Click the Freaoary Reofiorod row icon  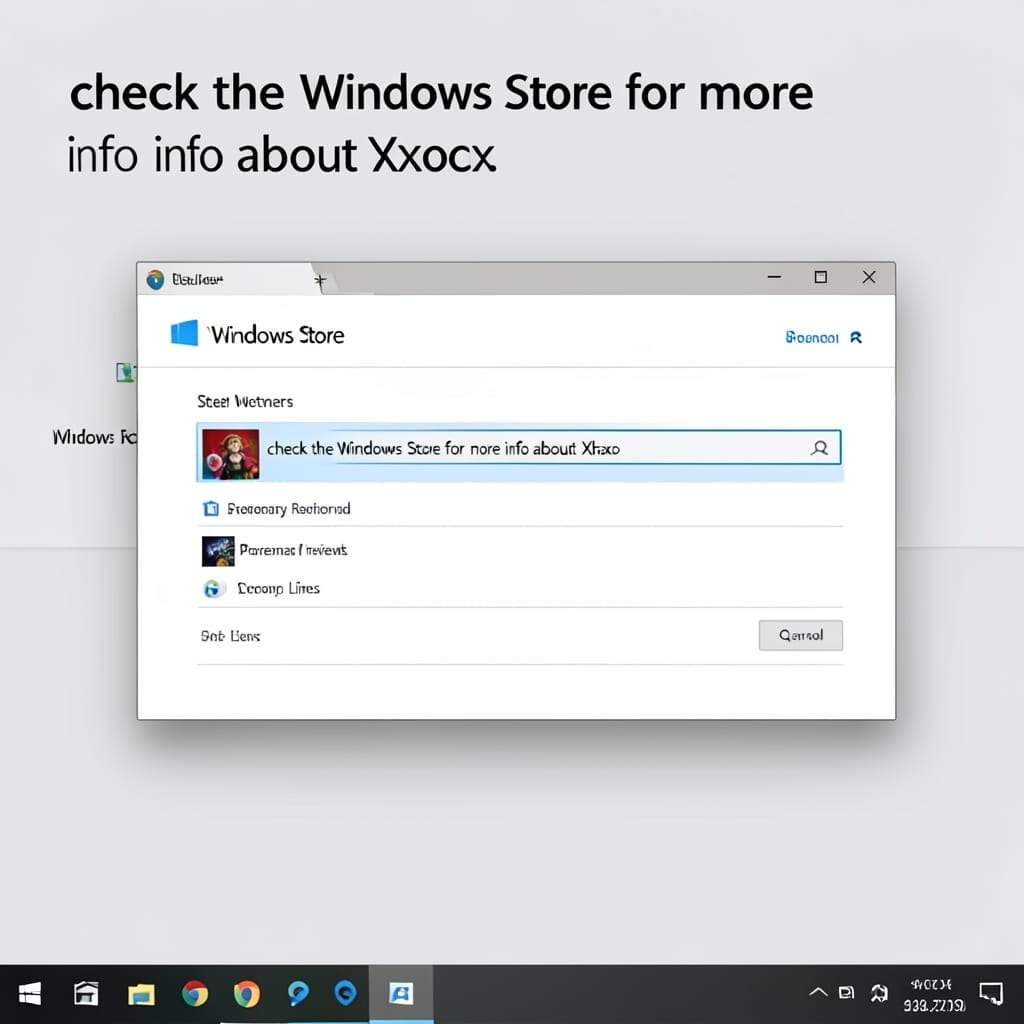[x=211, y=508]
